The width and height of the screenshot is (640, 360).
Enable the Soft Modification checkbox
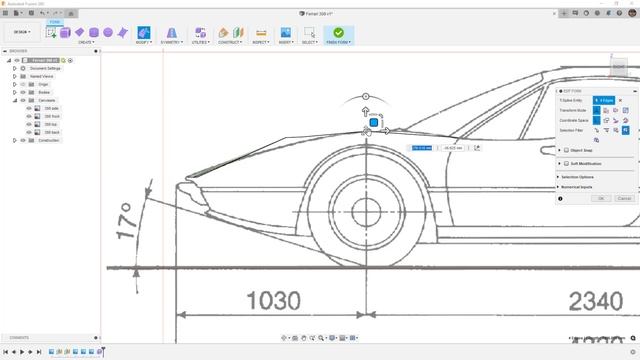pos(567,164)
